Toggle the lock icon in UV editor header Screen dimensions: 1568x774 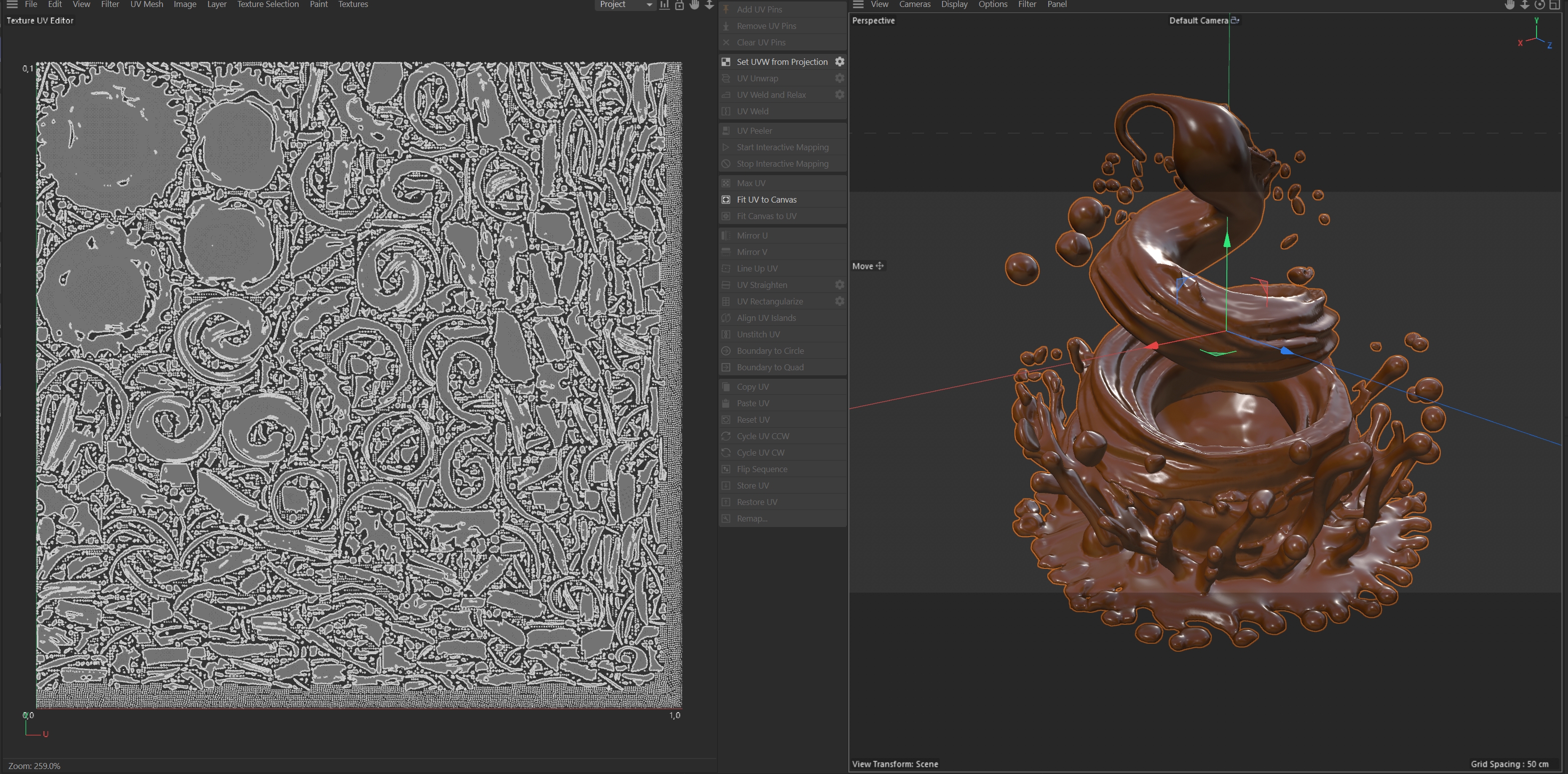pyautogui.click(x=679, y=5)
